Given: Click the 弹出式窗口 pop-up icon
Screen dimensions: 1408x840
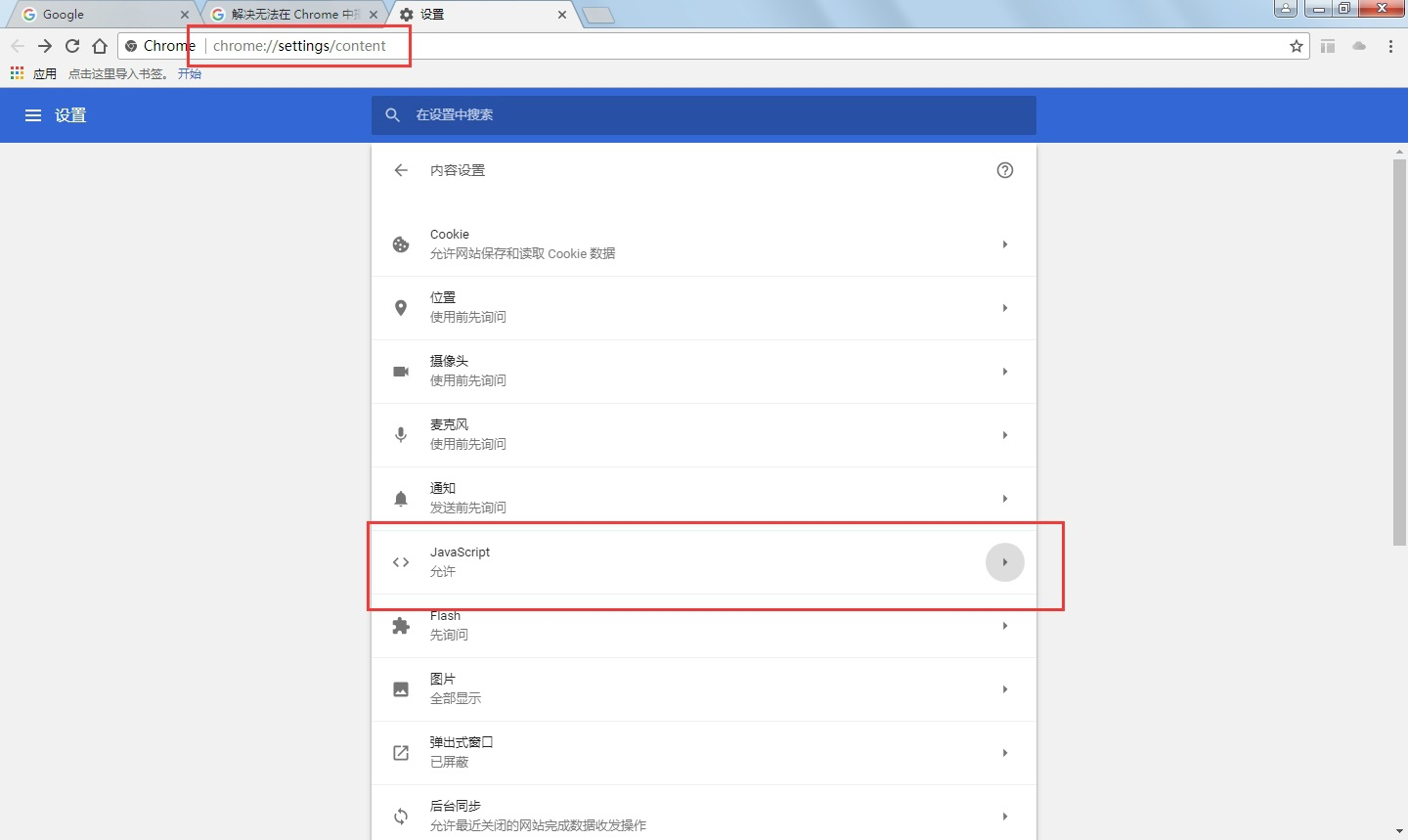Looking at the screenshot, I should (401, 753).
